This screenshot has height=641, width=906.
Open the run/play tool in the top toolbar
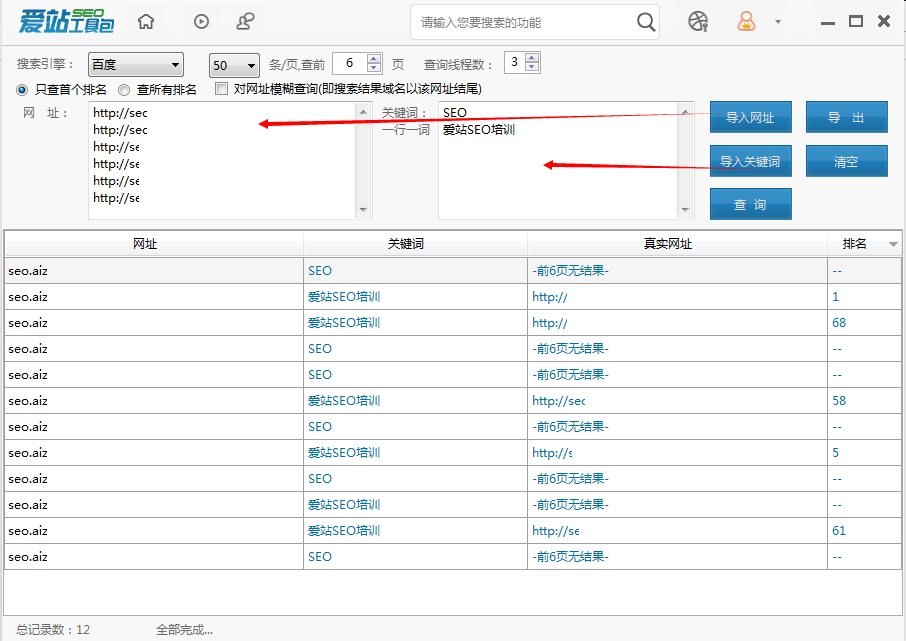(x=200, y=20)
